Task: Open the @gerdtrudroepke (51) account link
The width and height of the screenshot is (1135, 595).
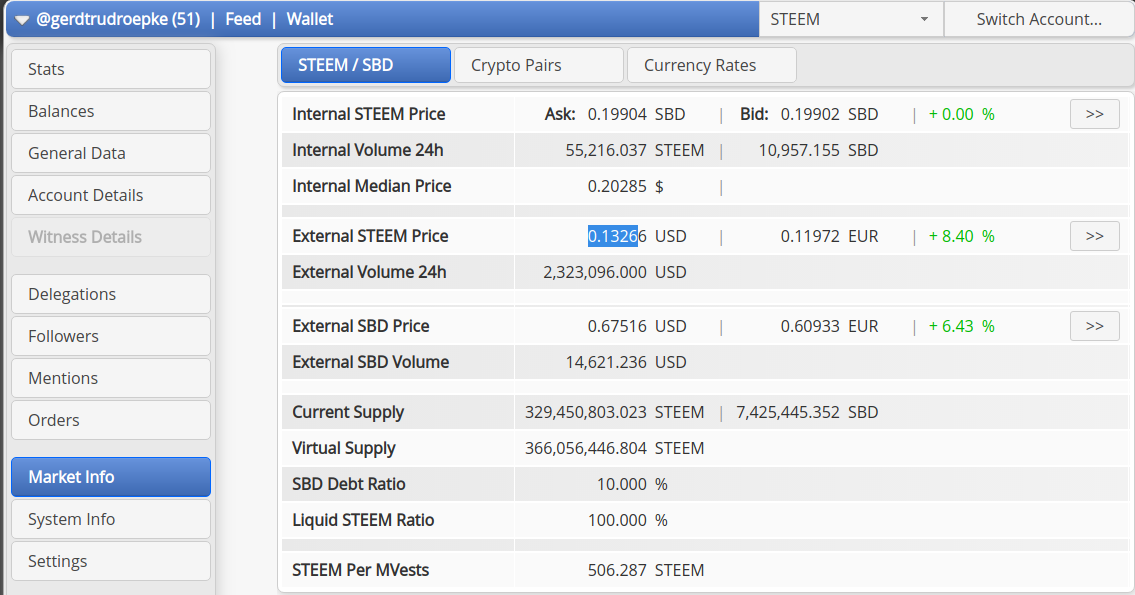Action: (x=118, y=20)
